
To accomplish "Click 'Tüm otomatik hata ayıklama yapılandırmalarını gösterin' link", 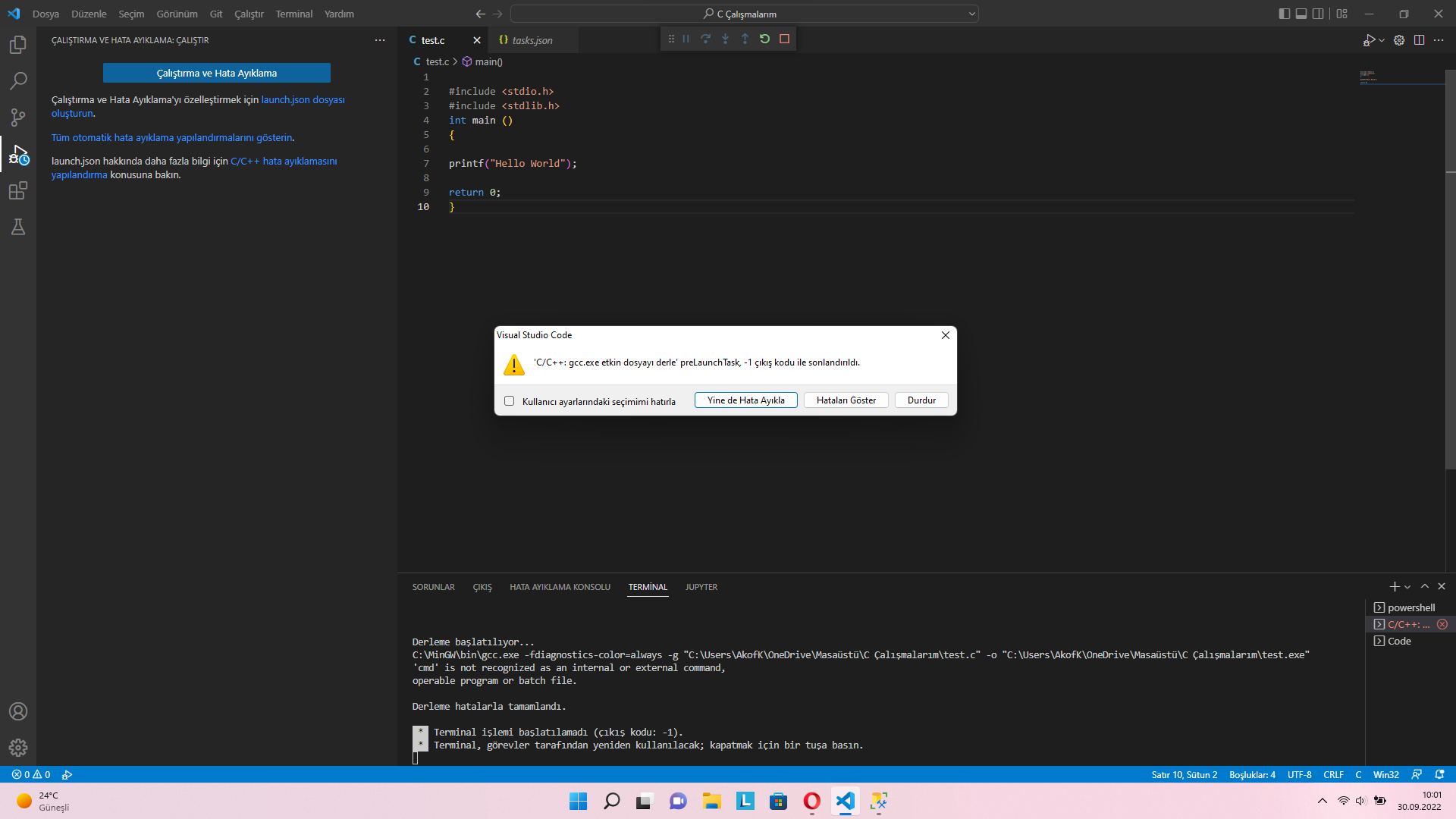I will pos(172,137).
